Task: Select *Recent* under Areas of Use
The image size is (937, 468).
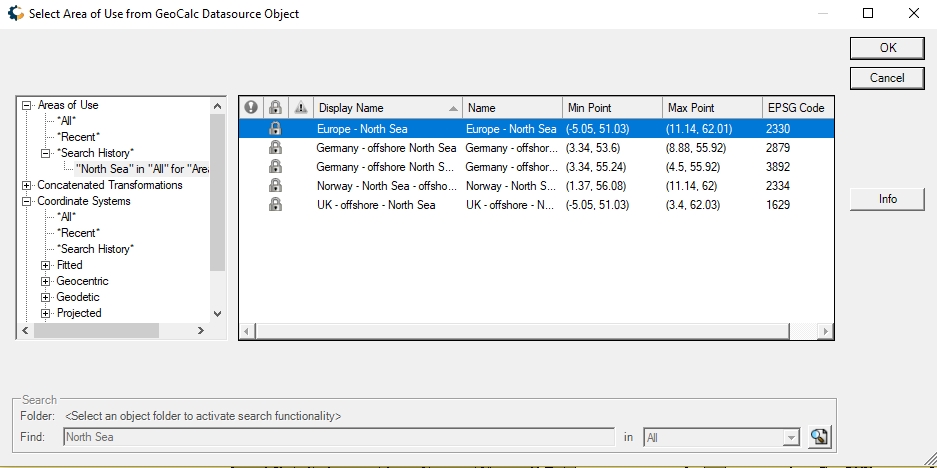Action: click(x=78, y=137)
